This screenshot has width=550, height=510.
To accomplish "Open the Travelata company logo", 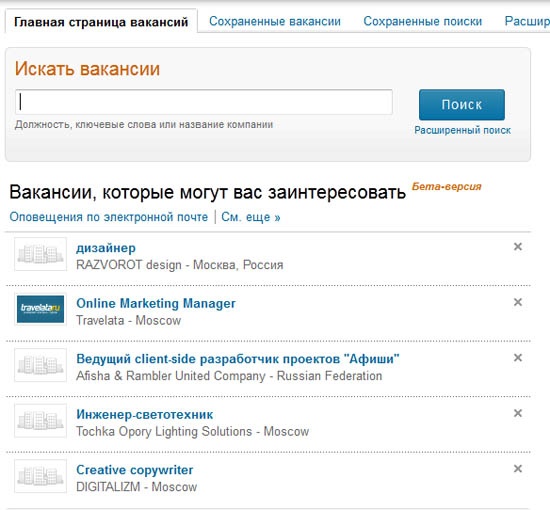I will pos(40,309).
